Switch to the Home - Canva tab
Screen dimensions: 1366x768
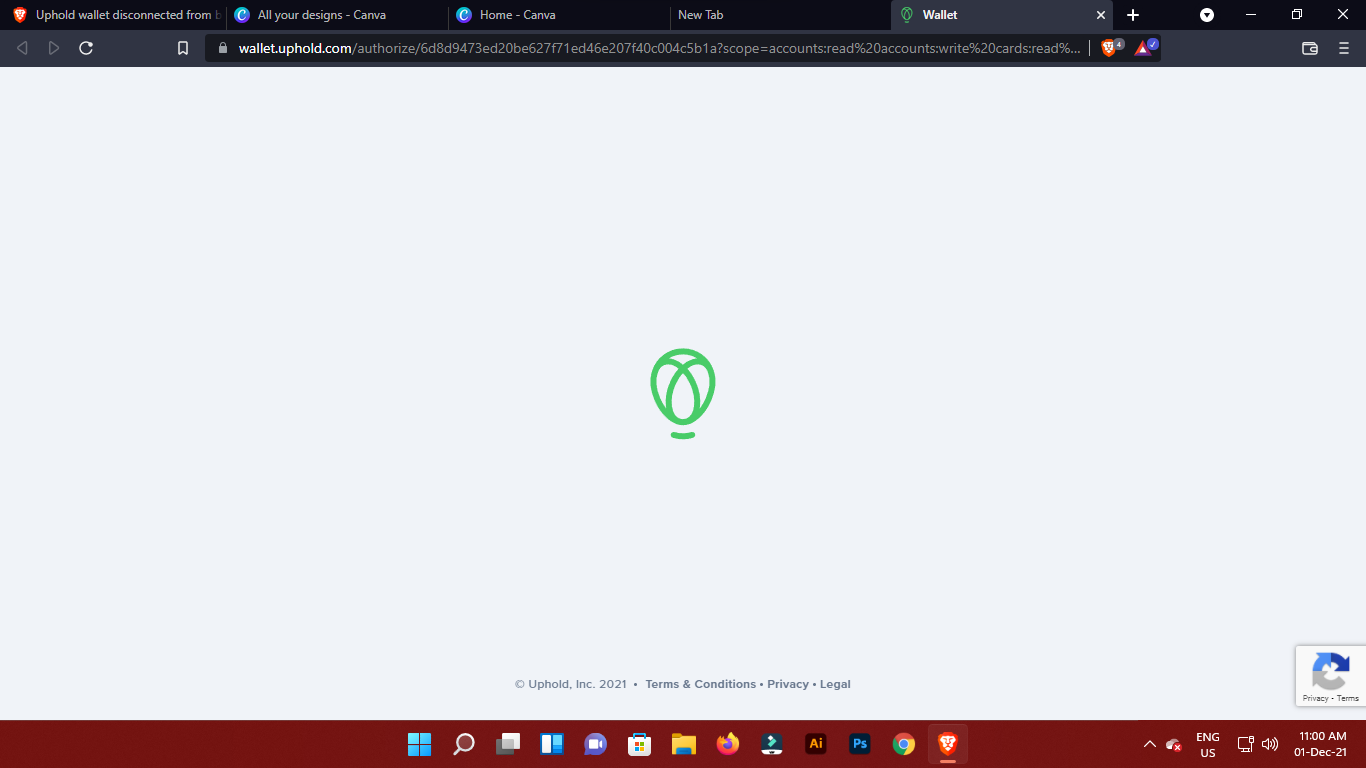point(559,15)
